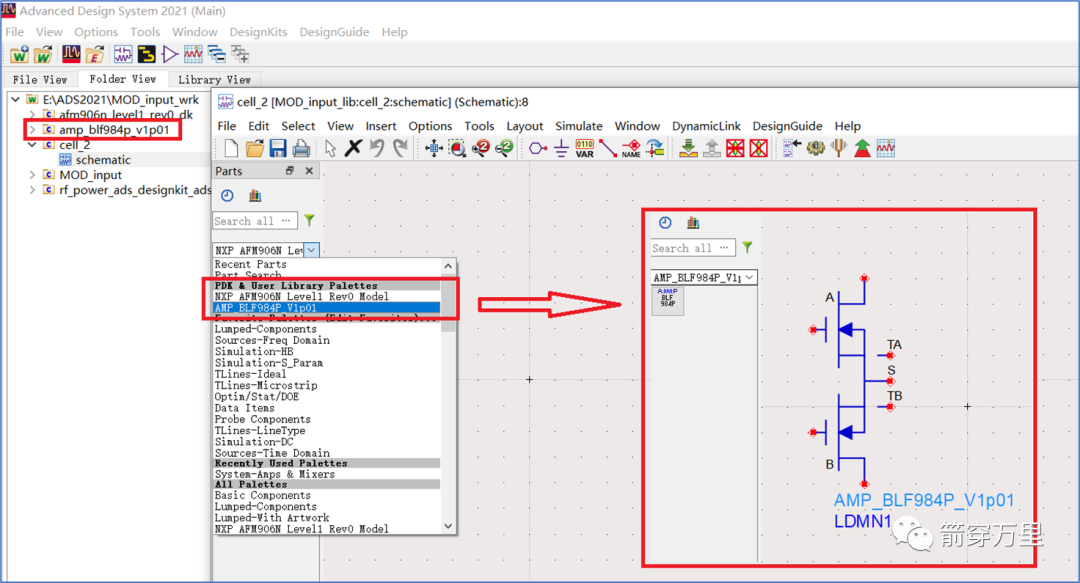The height and width of the screenshot is (583, 1080).
Task: Click the View All zoom icon
Action: click(434, 149)
